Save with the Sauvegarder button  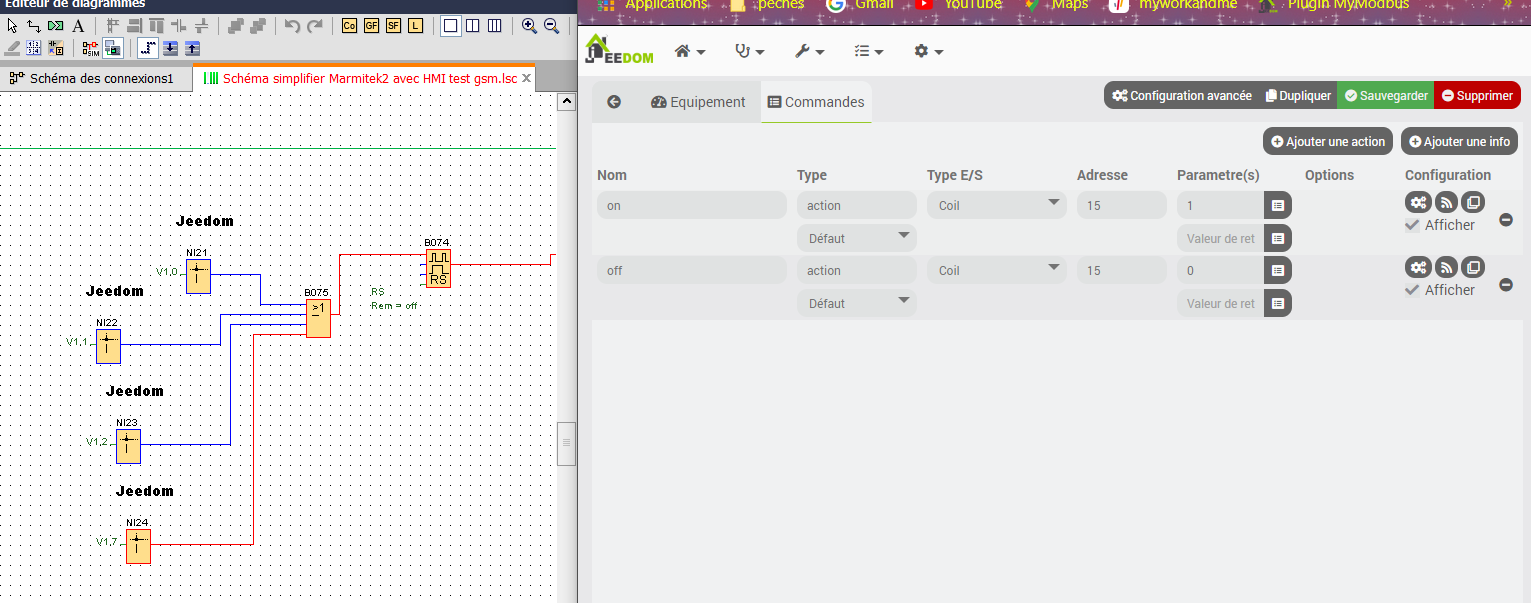coord(1386,96)
